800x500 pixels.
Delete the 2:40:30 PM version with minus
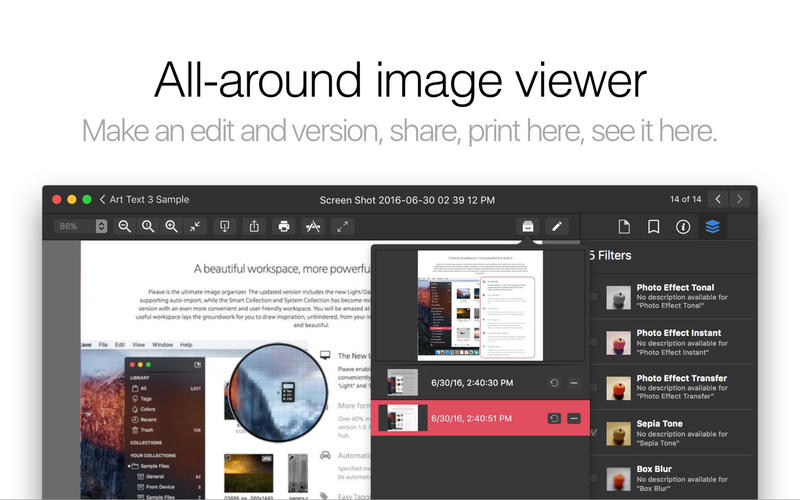573,383
